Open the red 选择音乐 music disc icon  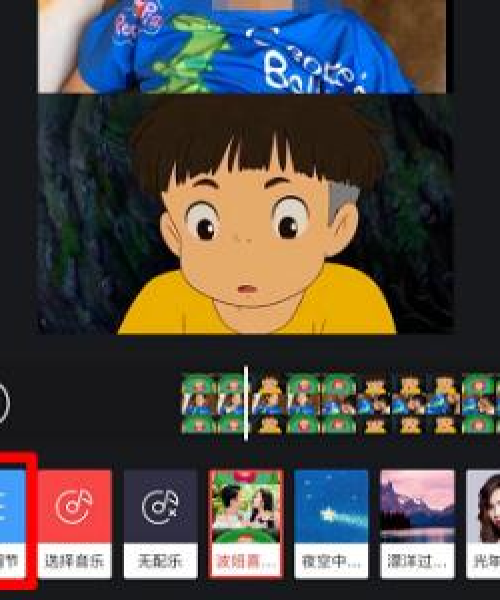click(x=74, y=506)
